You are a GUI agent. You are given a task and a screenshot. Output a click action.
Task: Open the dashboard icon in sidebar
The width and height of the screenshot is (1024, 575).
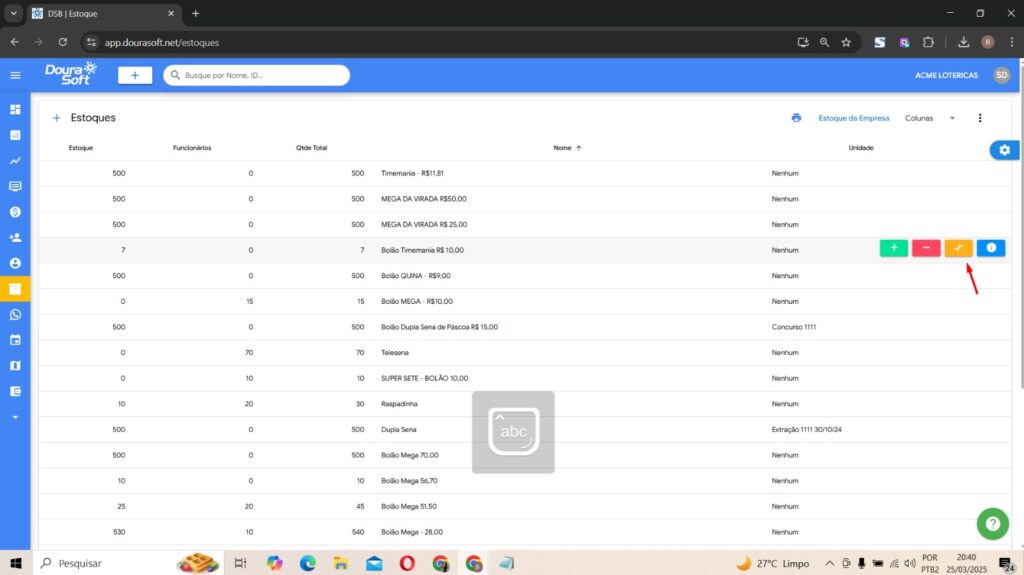(x=15, y=109)
